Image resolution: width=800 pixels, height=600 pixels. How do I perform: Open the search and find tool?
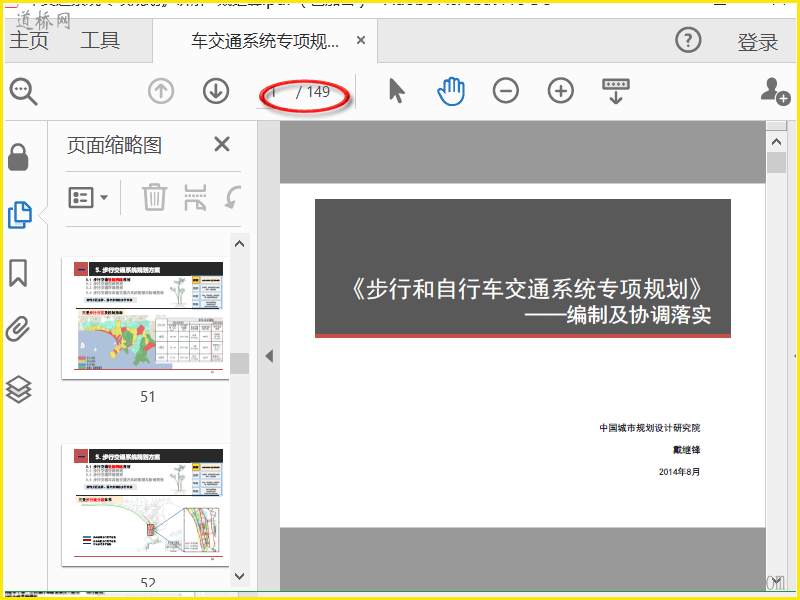pos(23,92)
